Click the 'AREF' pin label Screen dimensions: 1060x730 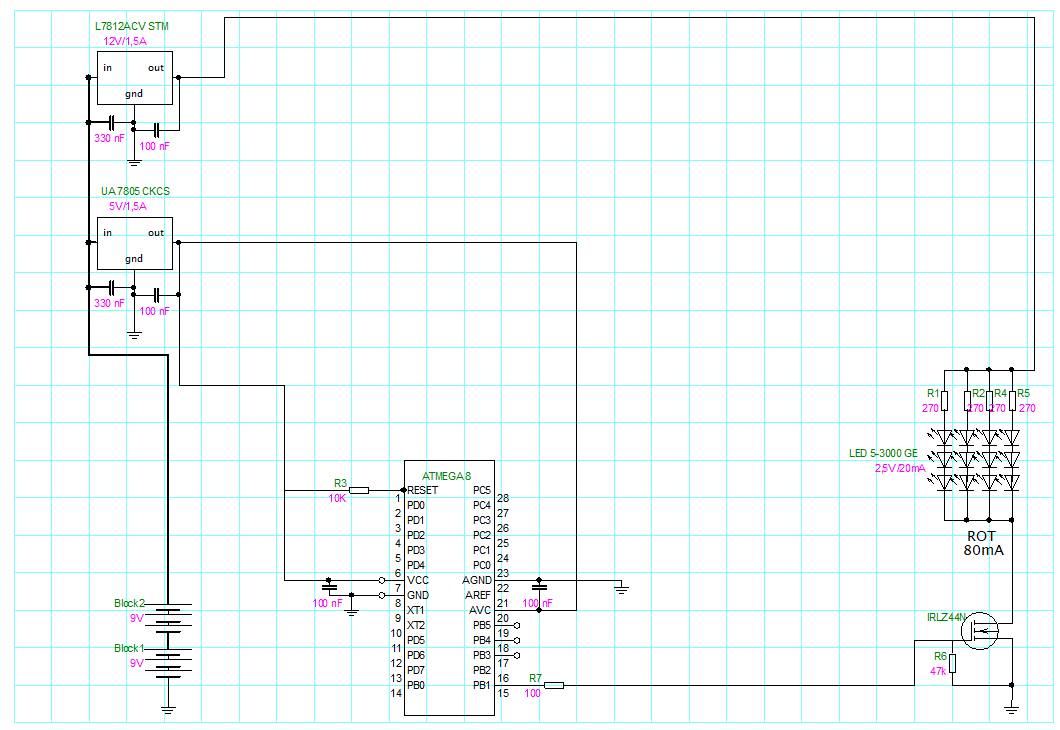point(478,595)
